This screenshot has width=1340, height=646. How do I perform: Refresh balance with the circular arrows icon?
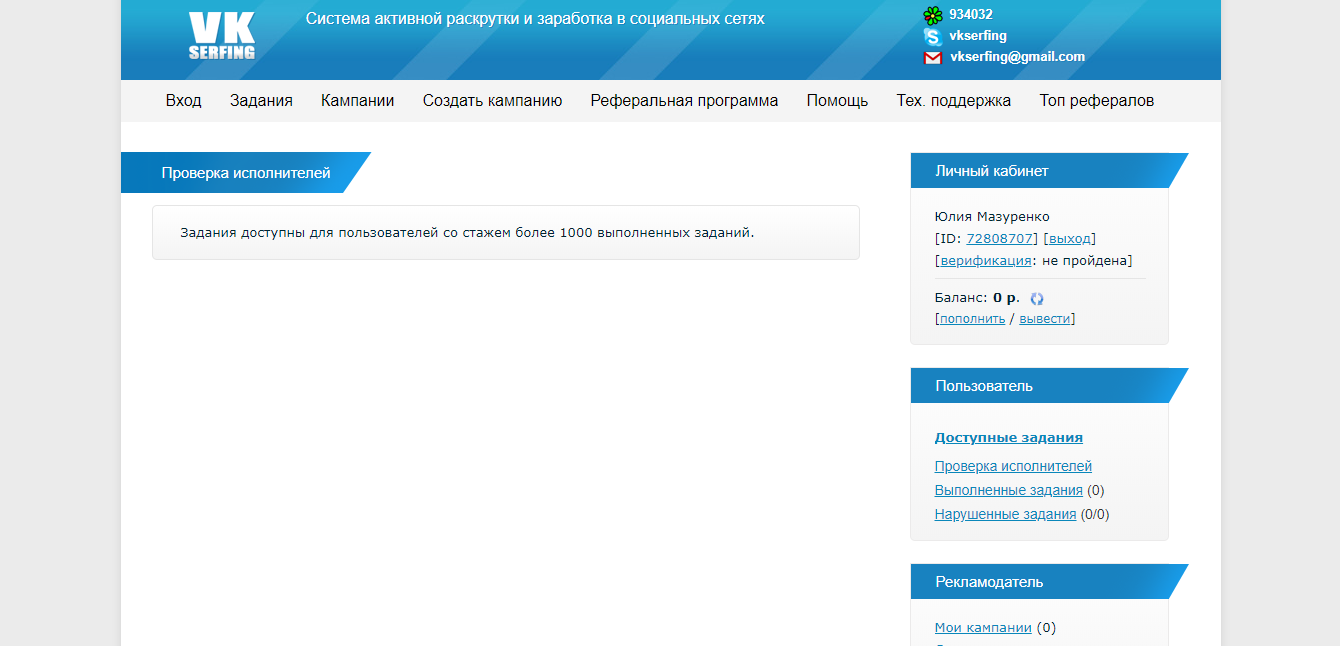click(x=1037, y=298)
